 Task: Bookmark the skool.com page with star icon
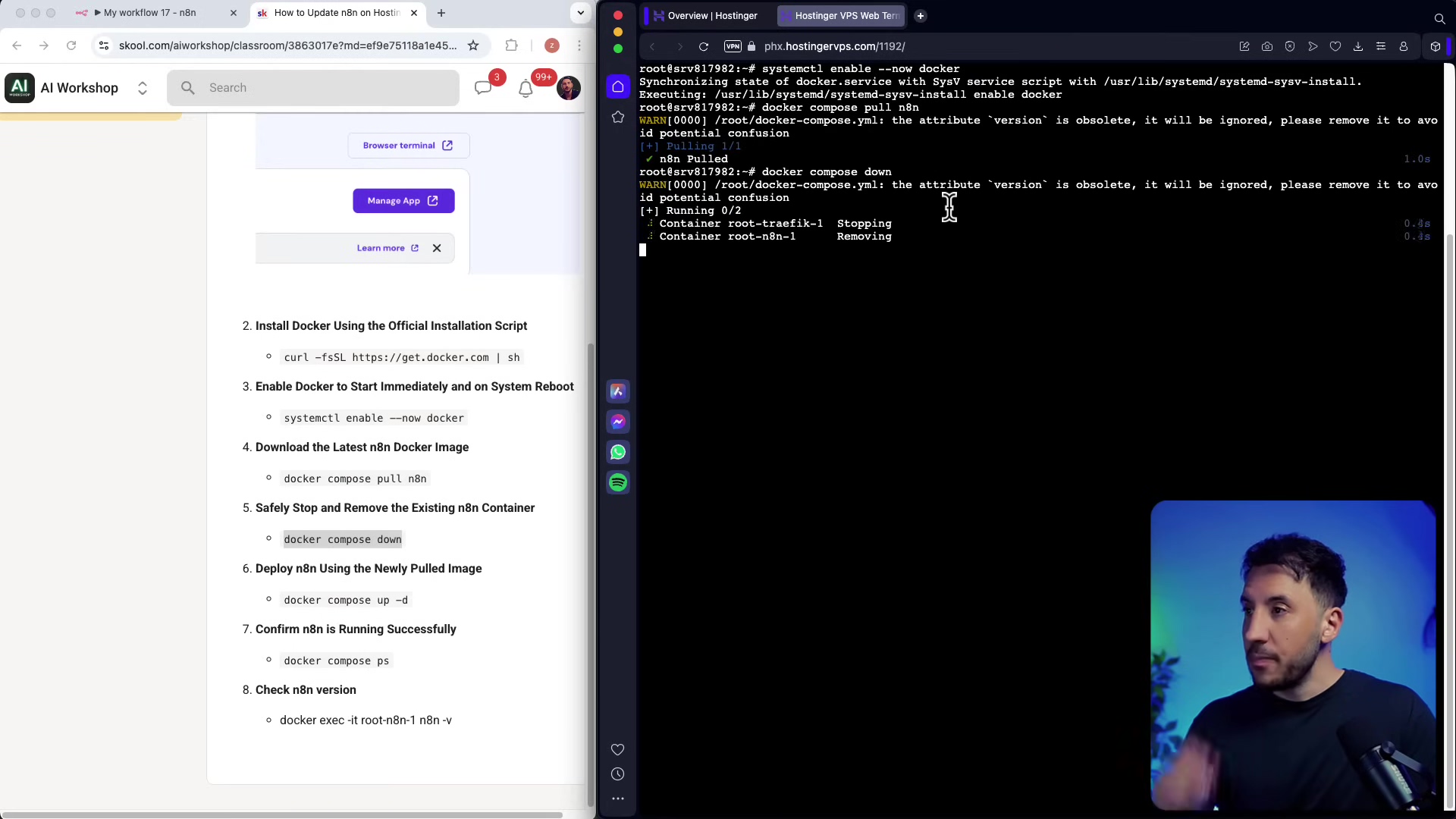[x=473, y=45]
